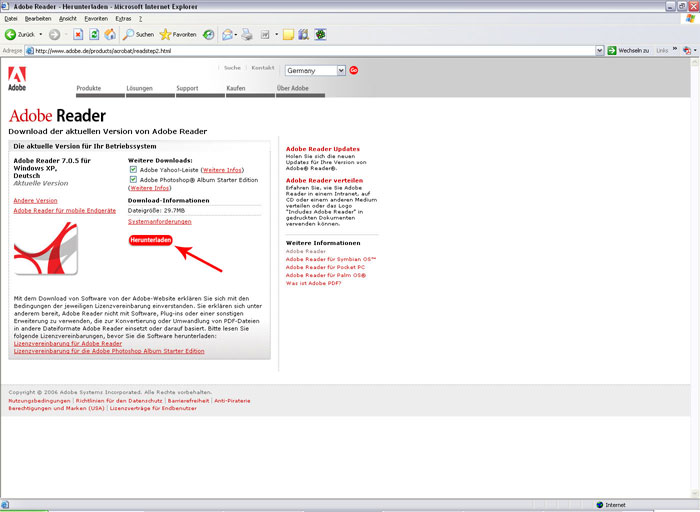Open the Kaufen navigation tab
700x512 pixels.
(236, 88)
